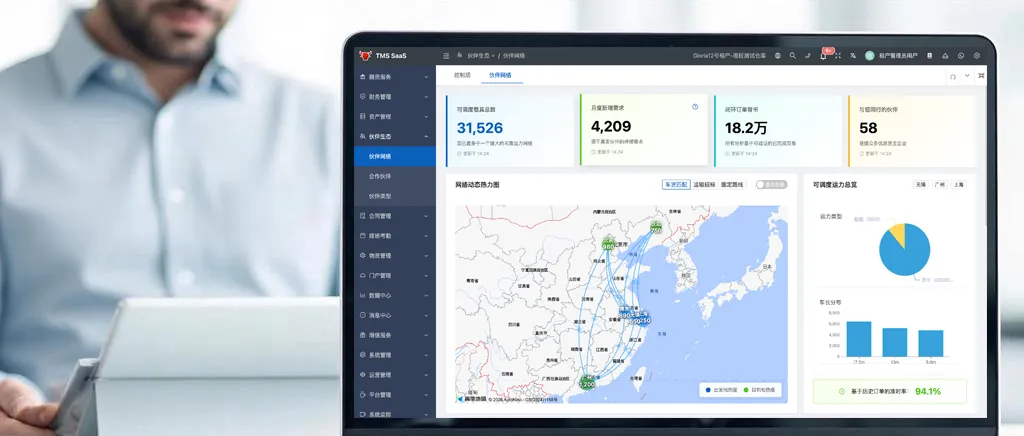The width and height of the screenshot is (1024, 436).
Task: Expand the 运营管理 sidebar chevron
Action: [426, 375]
